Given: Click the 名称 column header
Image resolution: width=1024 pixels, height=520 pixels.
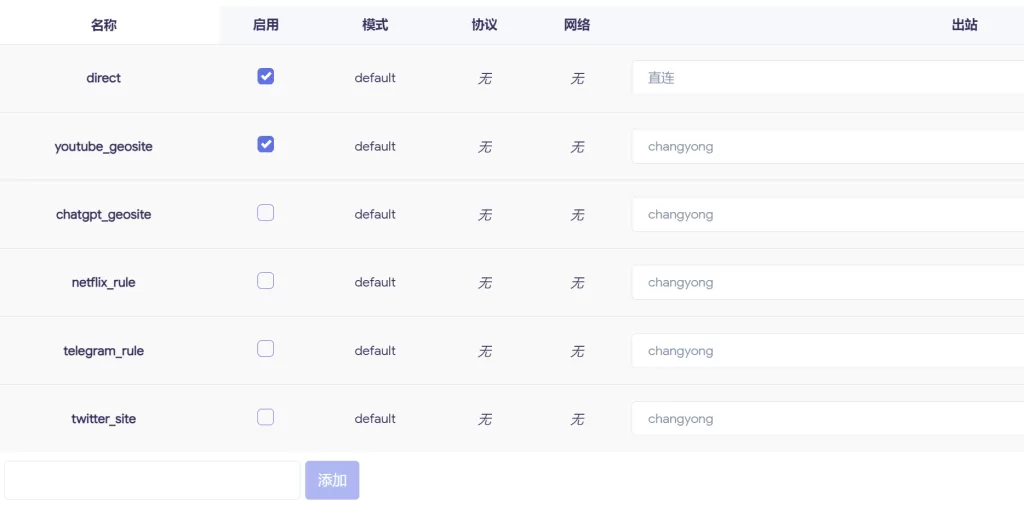Looking at the screenshot, I should [x=104, y=25].
